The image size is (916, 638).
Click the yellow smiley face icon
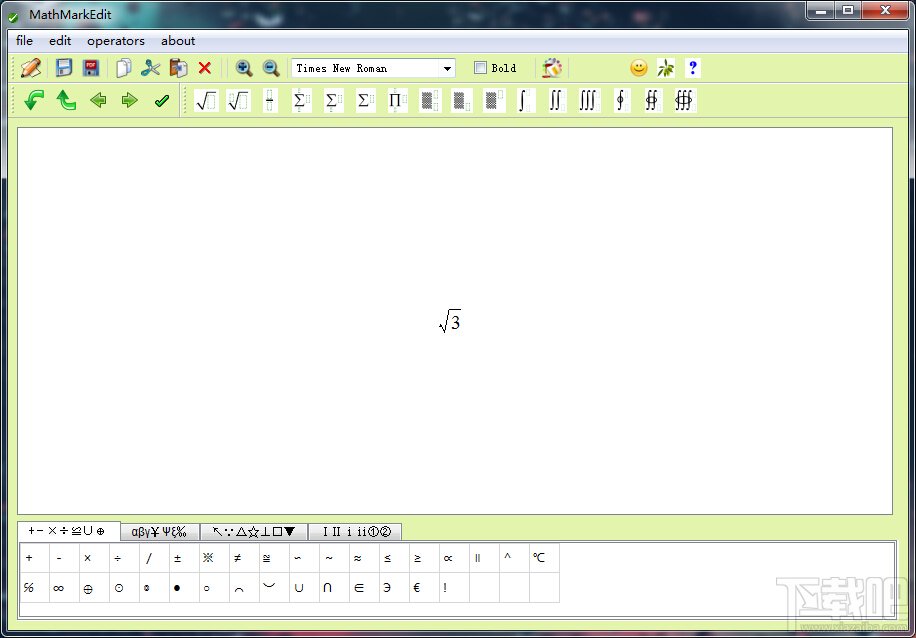tap(639, 68)
